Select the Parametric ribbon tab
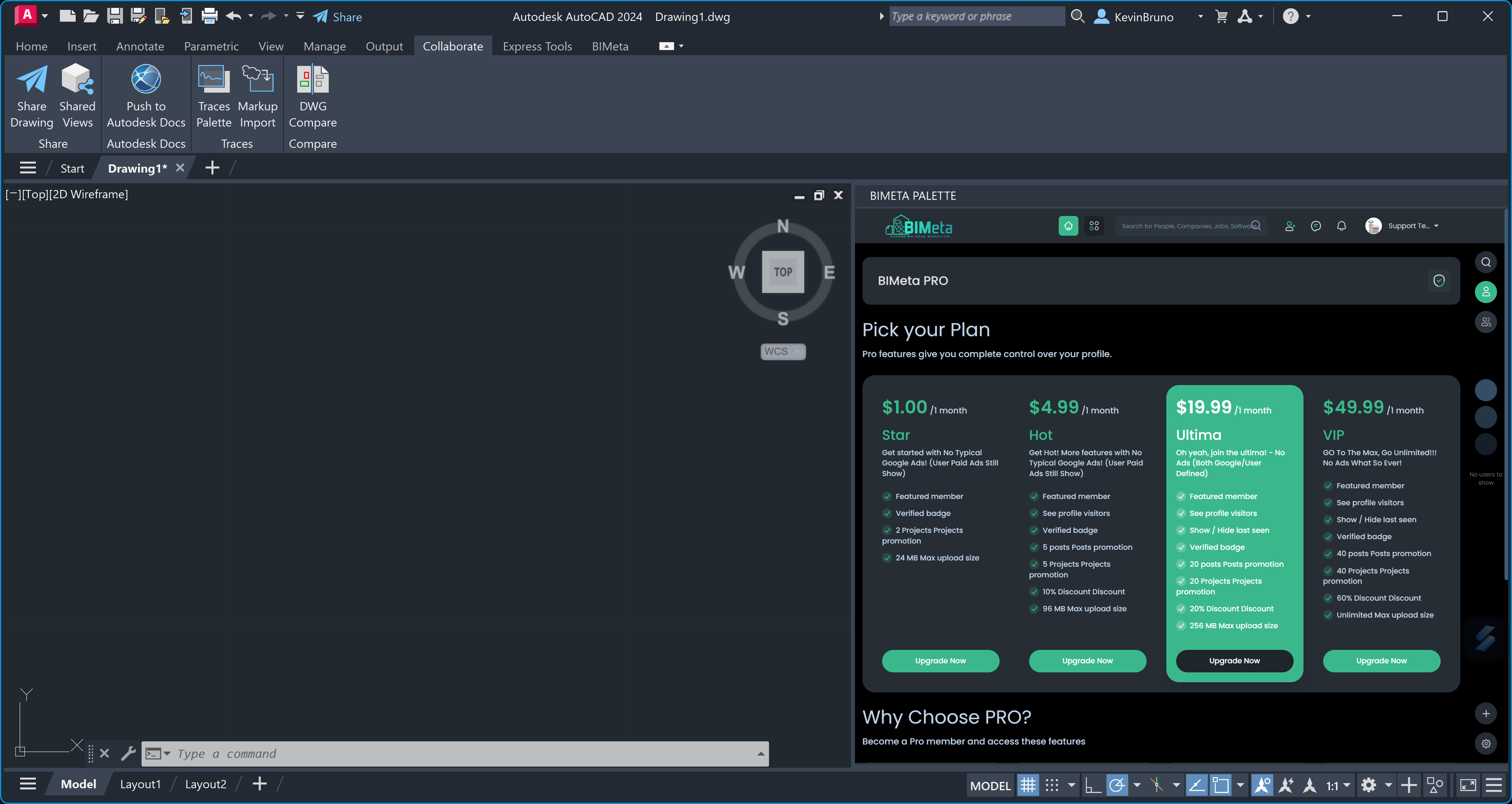Image resolution: width=1512 pixels, height=804 pixels. (x=211, y=47)
